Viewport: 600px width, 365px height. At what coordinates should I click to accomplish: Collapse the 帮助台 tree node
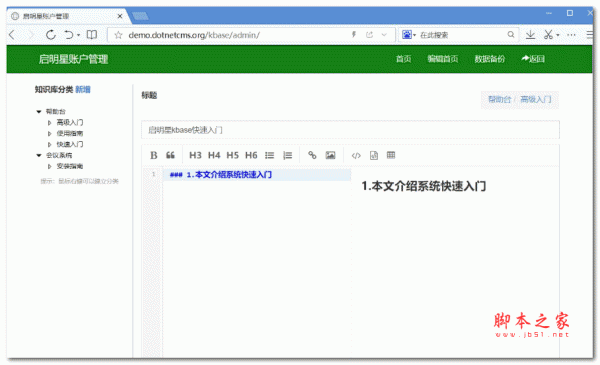[39, 112]
